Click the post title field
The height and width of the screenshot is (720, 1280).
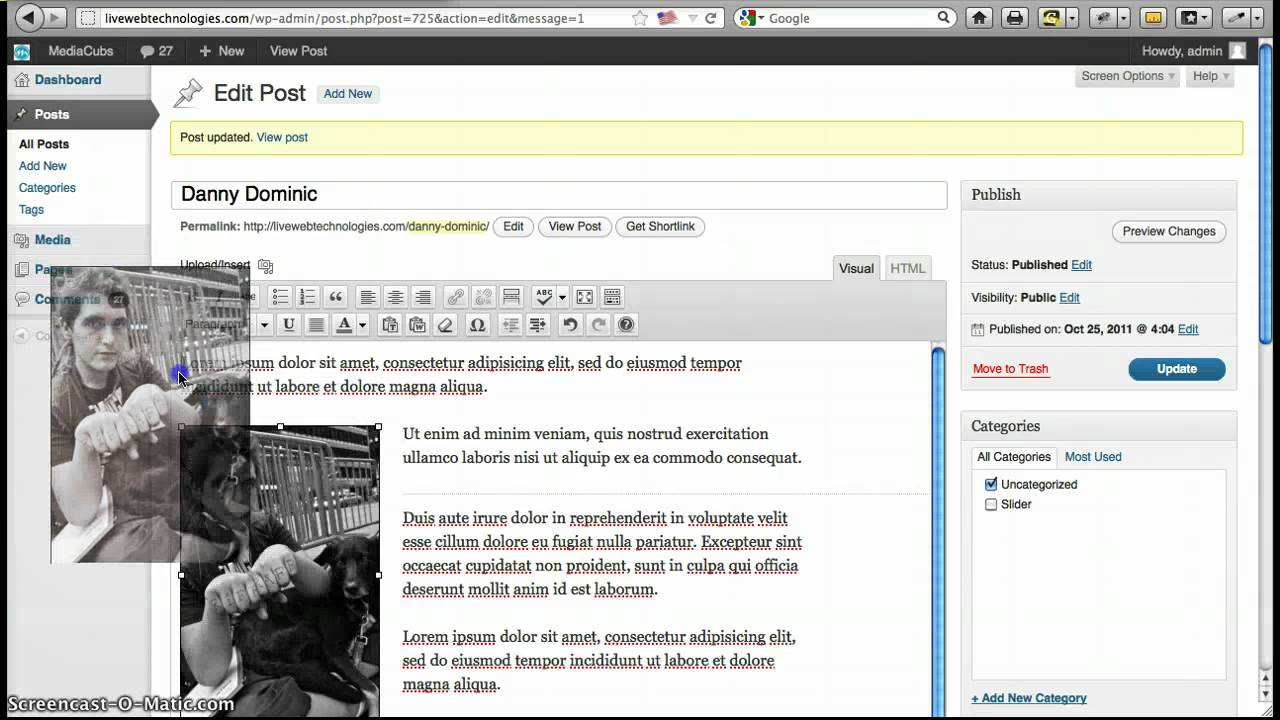(x=559, y=195)
